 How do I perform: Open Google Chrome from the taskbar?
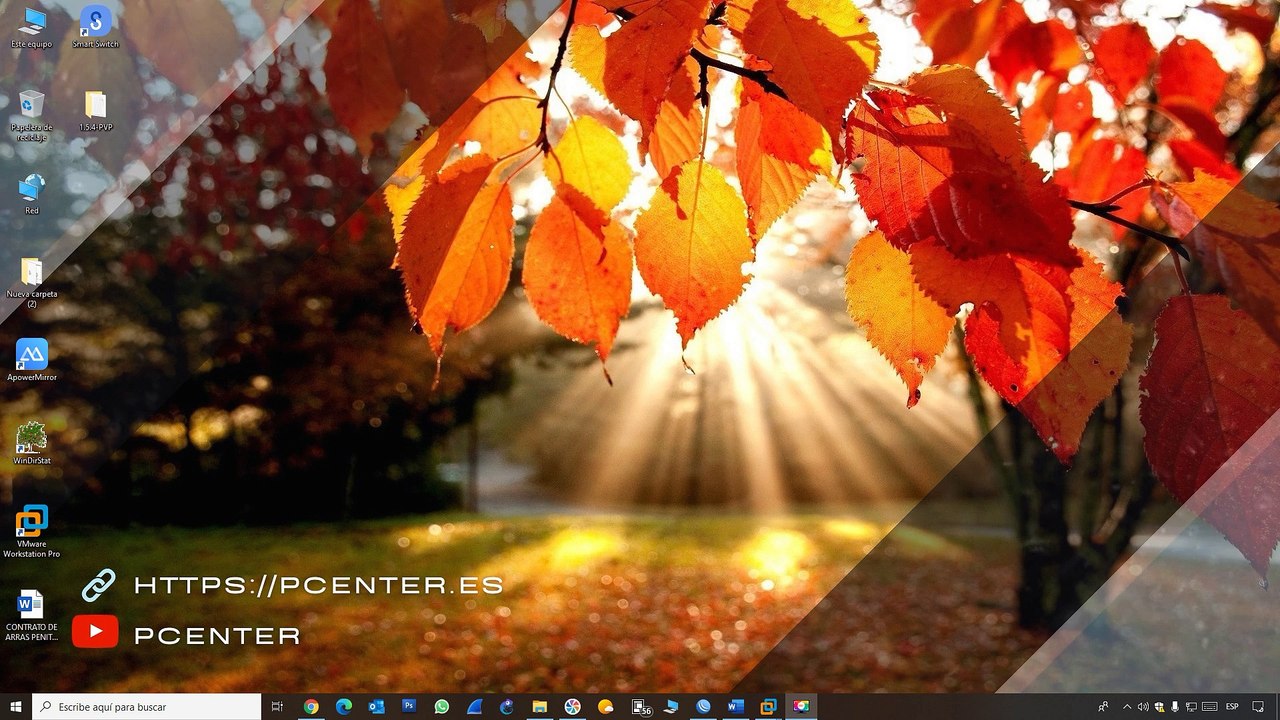coord(311,707)
